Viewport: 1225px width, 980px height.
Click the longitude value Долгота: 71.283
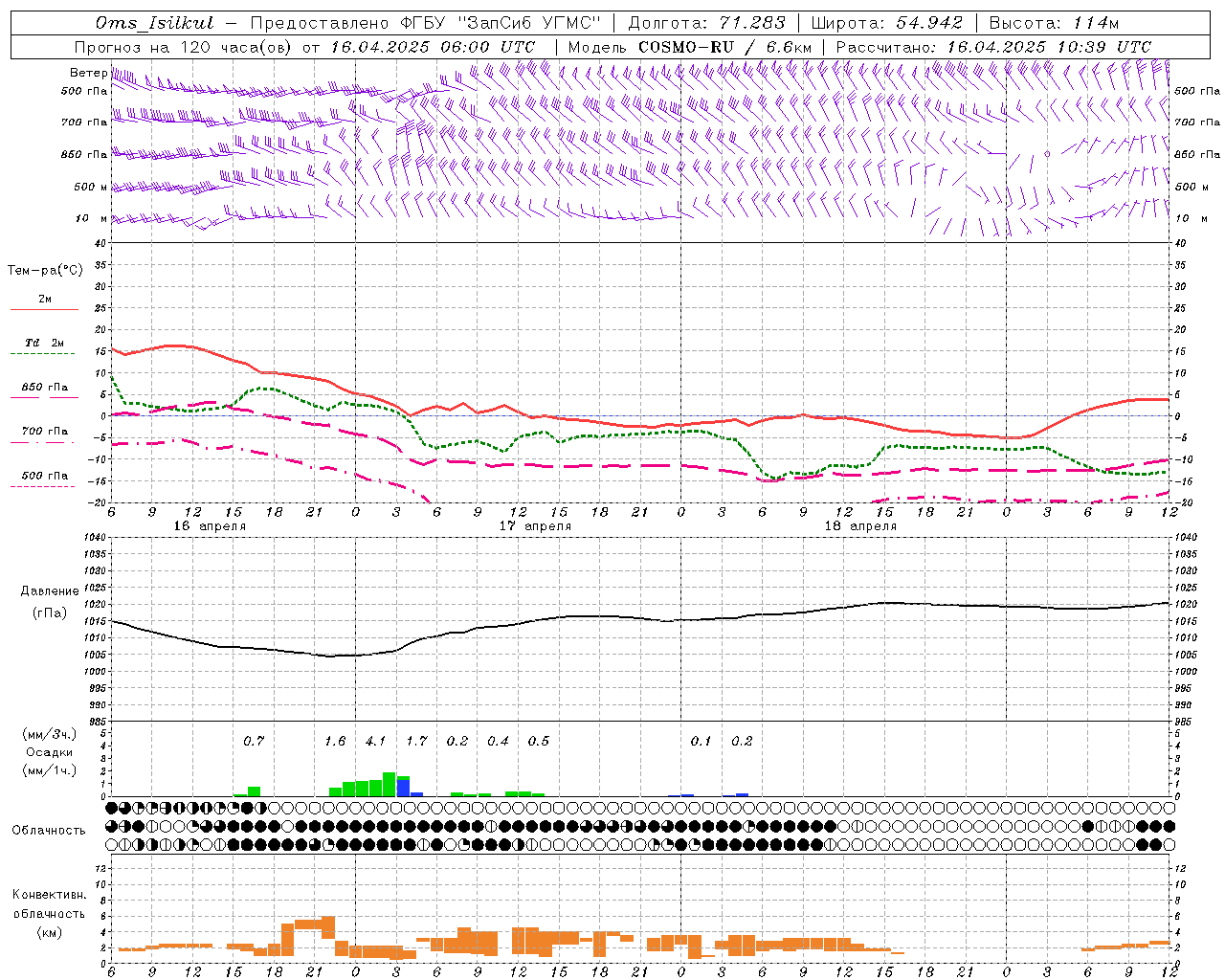pyautogui.click(x=706, y=24)
